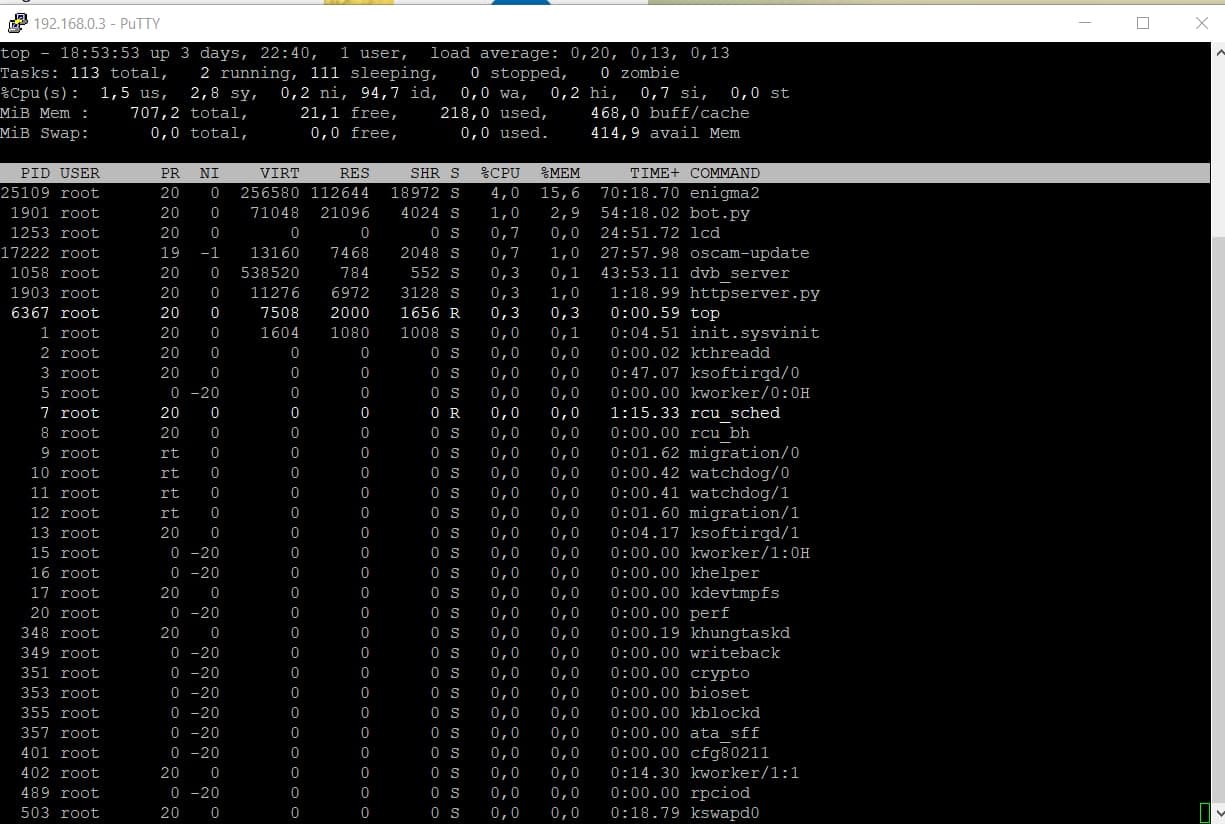Click the rcu_sched process name
The image size is (1225, 824).
[x=734, y=413]
